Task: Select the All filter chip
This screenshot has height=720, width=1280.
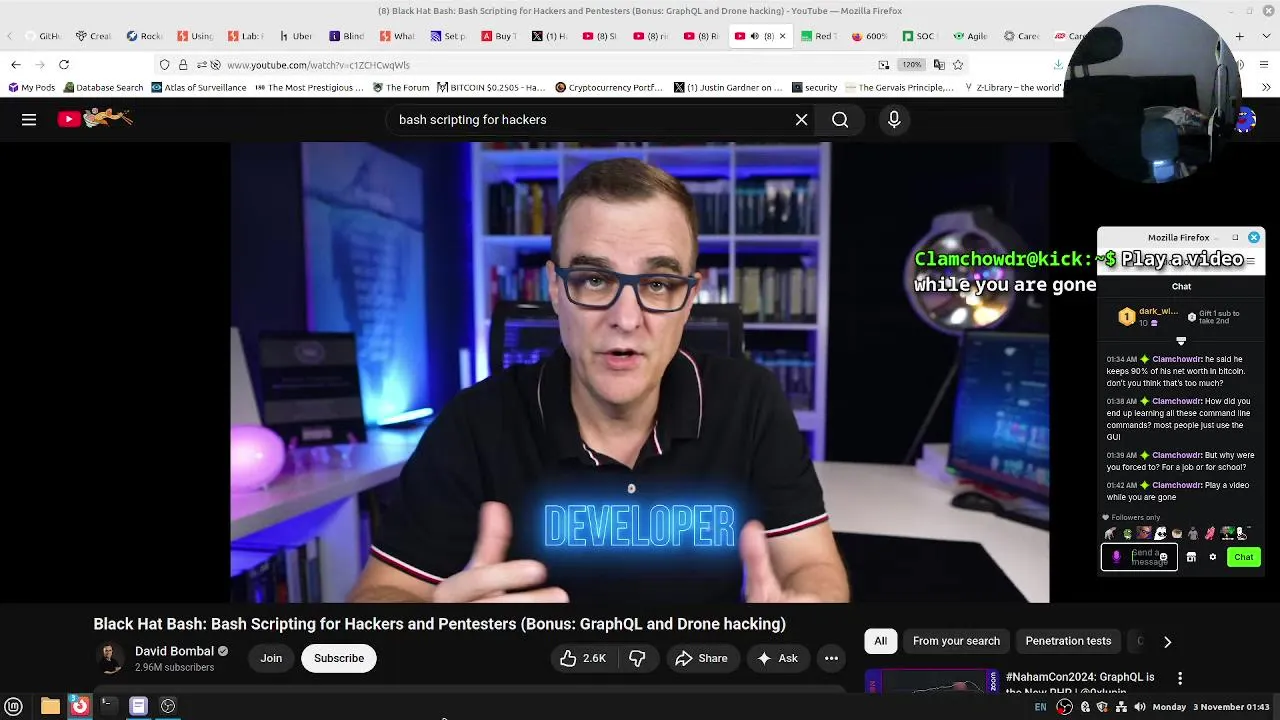Action: (880, 641)
